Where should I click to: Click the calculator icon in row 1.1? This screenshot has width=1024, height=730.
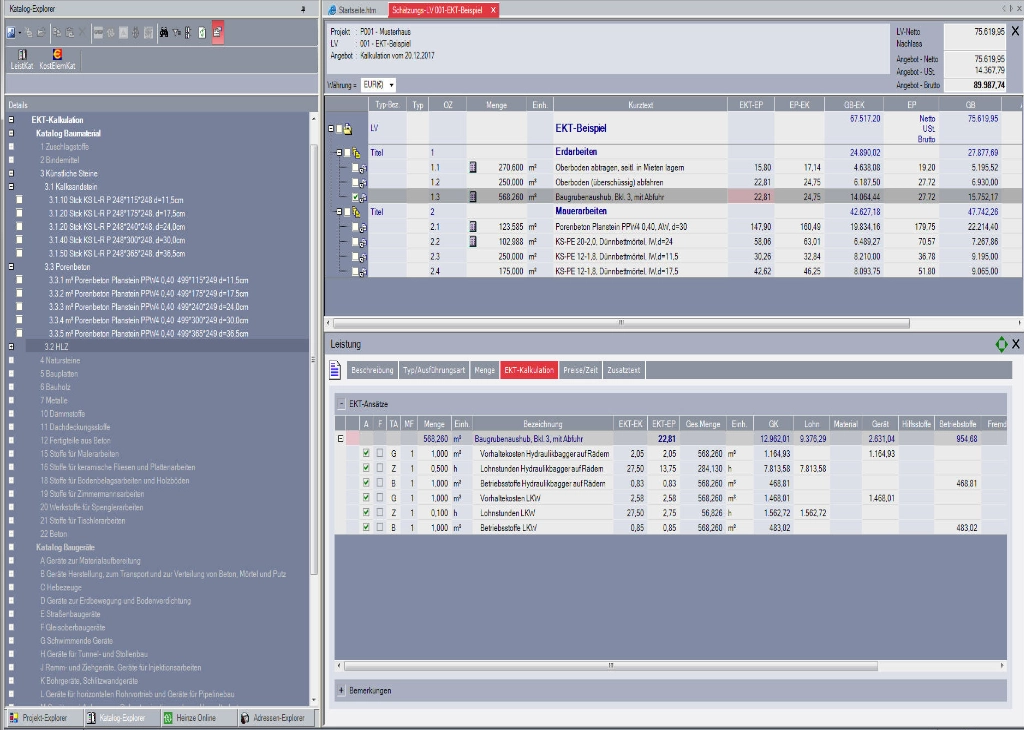474,167
